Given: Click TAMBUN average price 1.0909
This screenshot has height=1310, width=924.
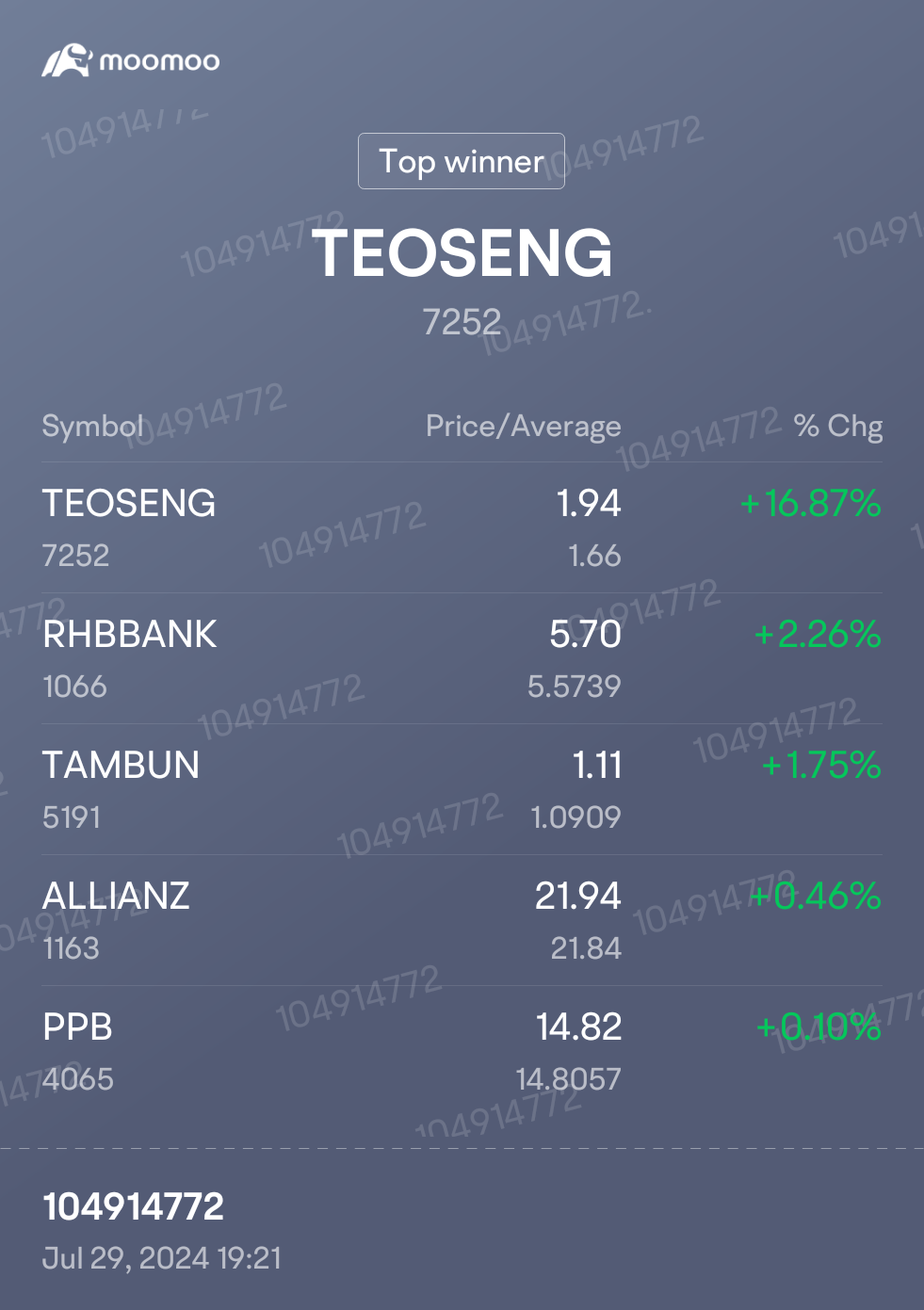Looking at the screenshot, I should tap(576, 817).
